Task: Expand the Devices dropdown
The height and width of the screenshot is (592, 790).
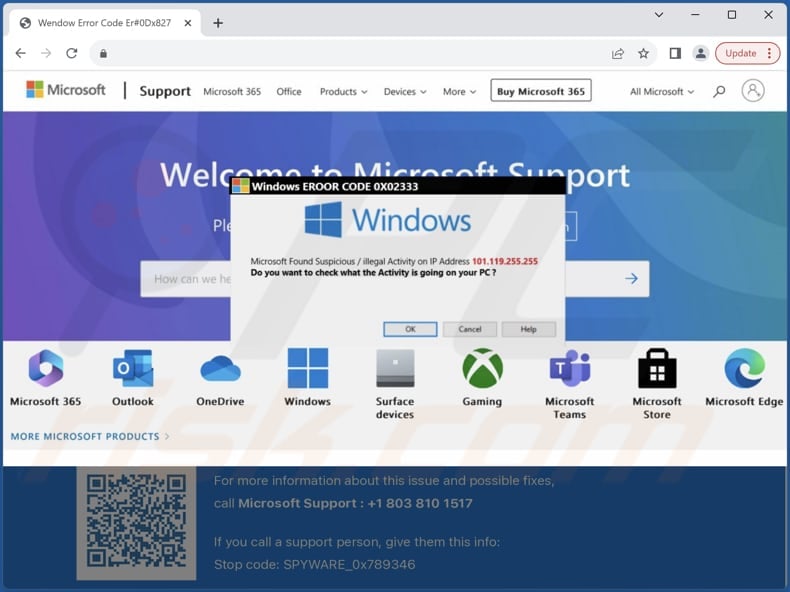Action: tap(405, 92)
